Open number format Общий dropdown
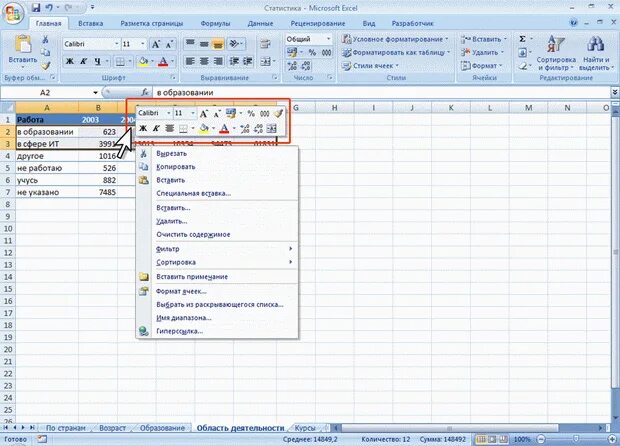This screenshot has height=446, width=620. point(328,39)
